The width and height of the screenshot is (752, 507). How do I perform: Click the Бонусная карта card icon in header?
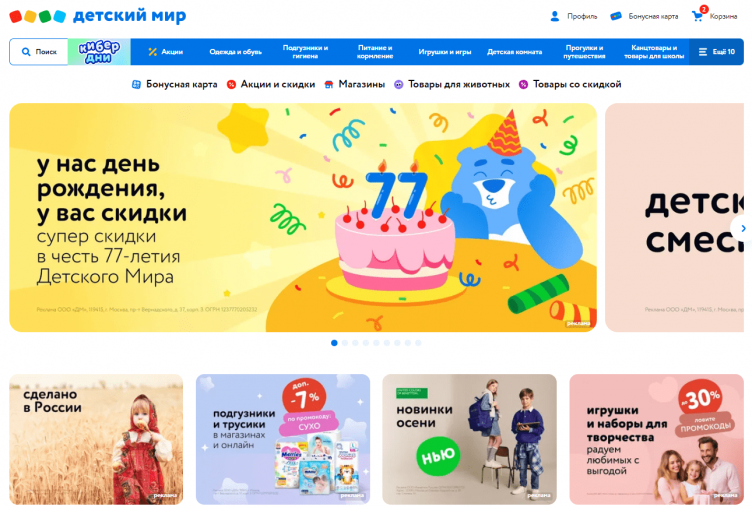pyautogui.click(x=616, y=16)
